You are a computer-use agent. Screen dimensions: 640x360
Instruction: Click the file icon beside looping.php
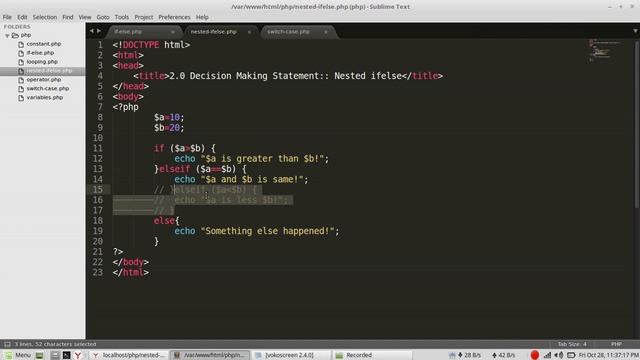coord(21,62)
